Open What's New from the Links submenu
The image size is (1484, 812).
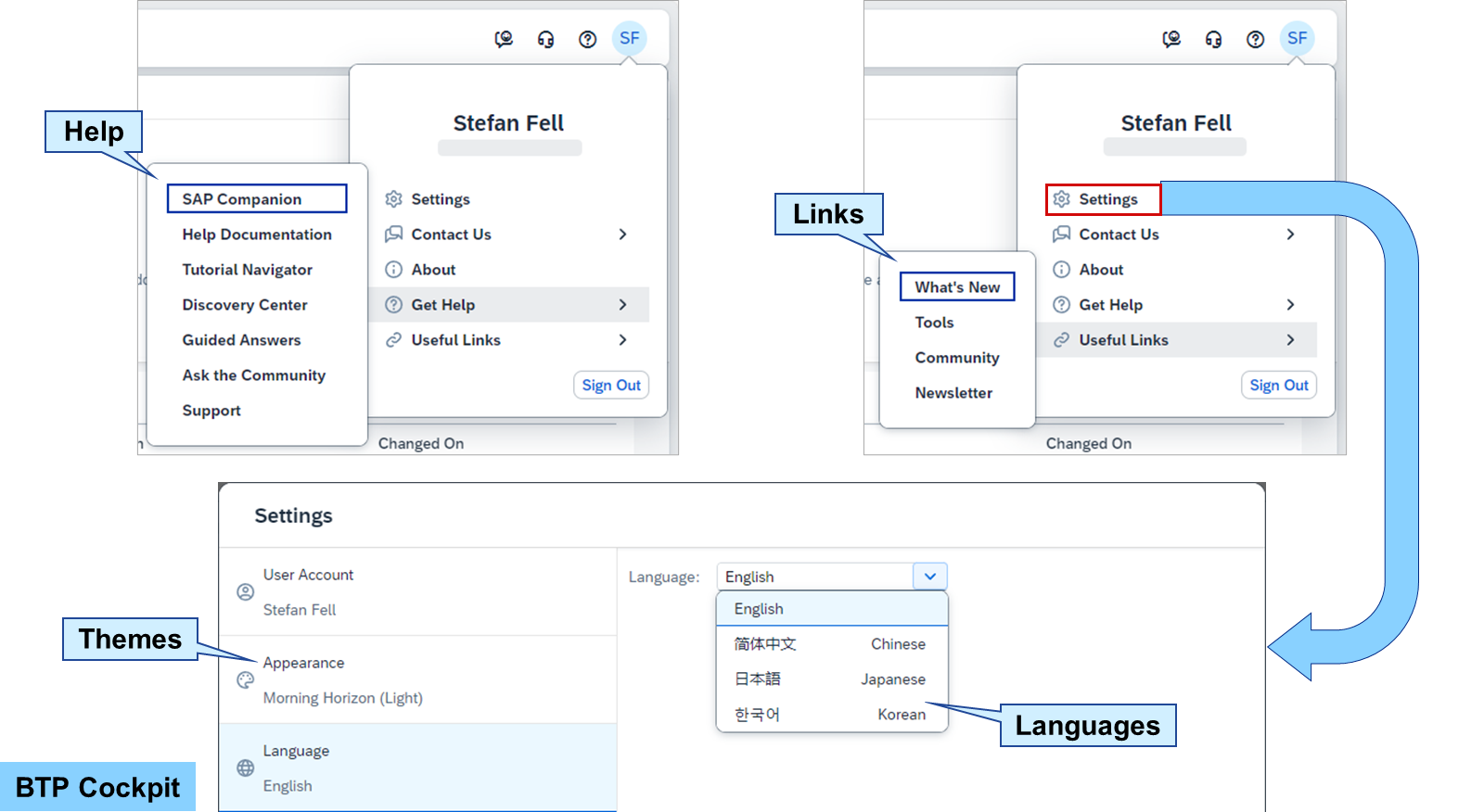(957, 287)
